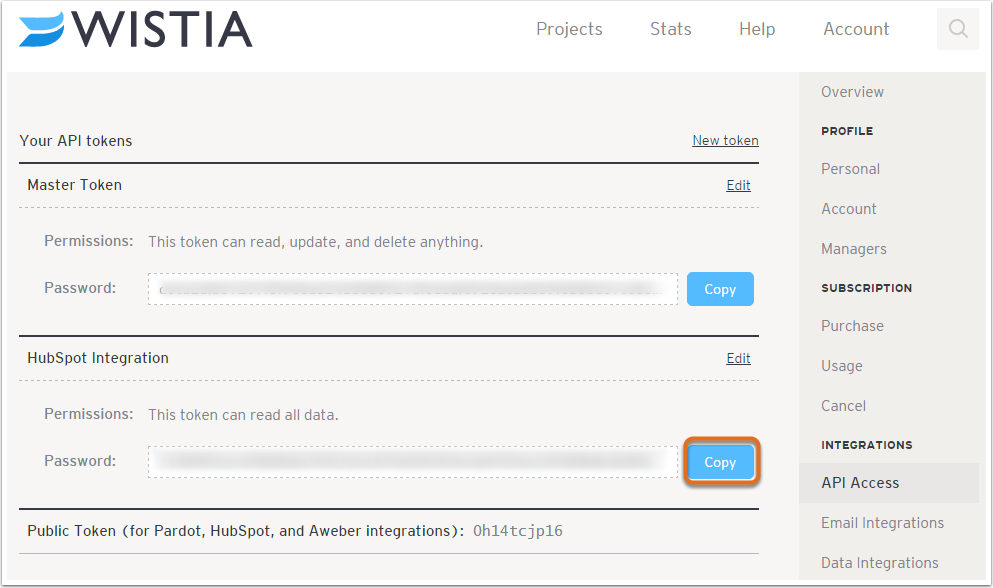Edit the HubSpot Integration token
This screenshot has height=588, width=993.
pyautogui.click(x=738, y=359)
